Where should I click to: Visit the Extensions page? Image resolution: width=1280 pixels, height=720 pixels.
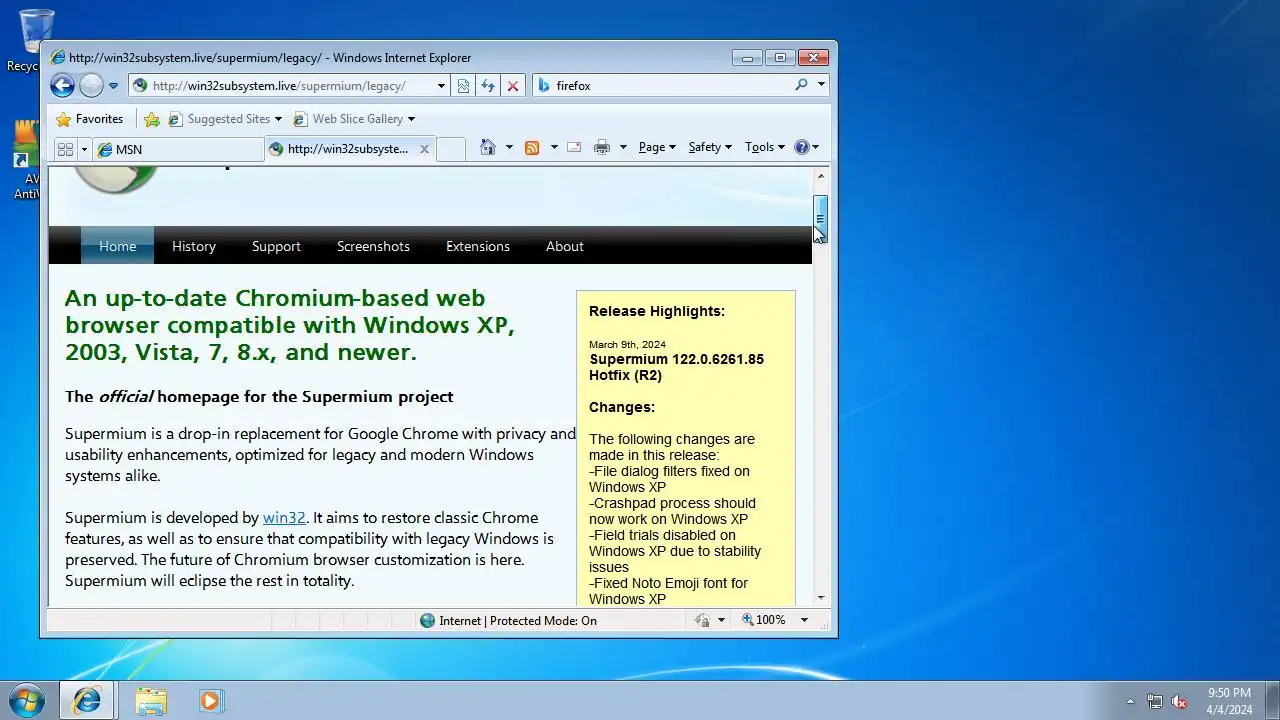click(478, 246)
